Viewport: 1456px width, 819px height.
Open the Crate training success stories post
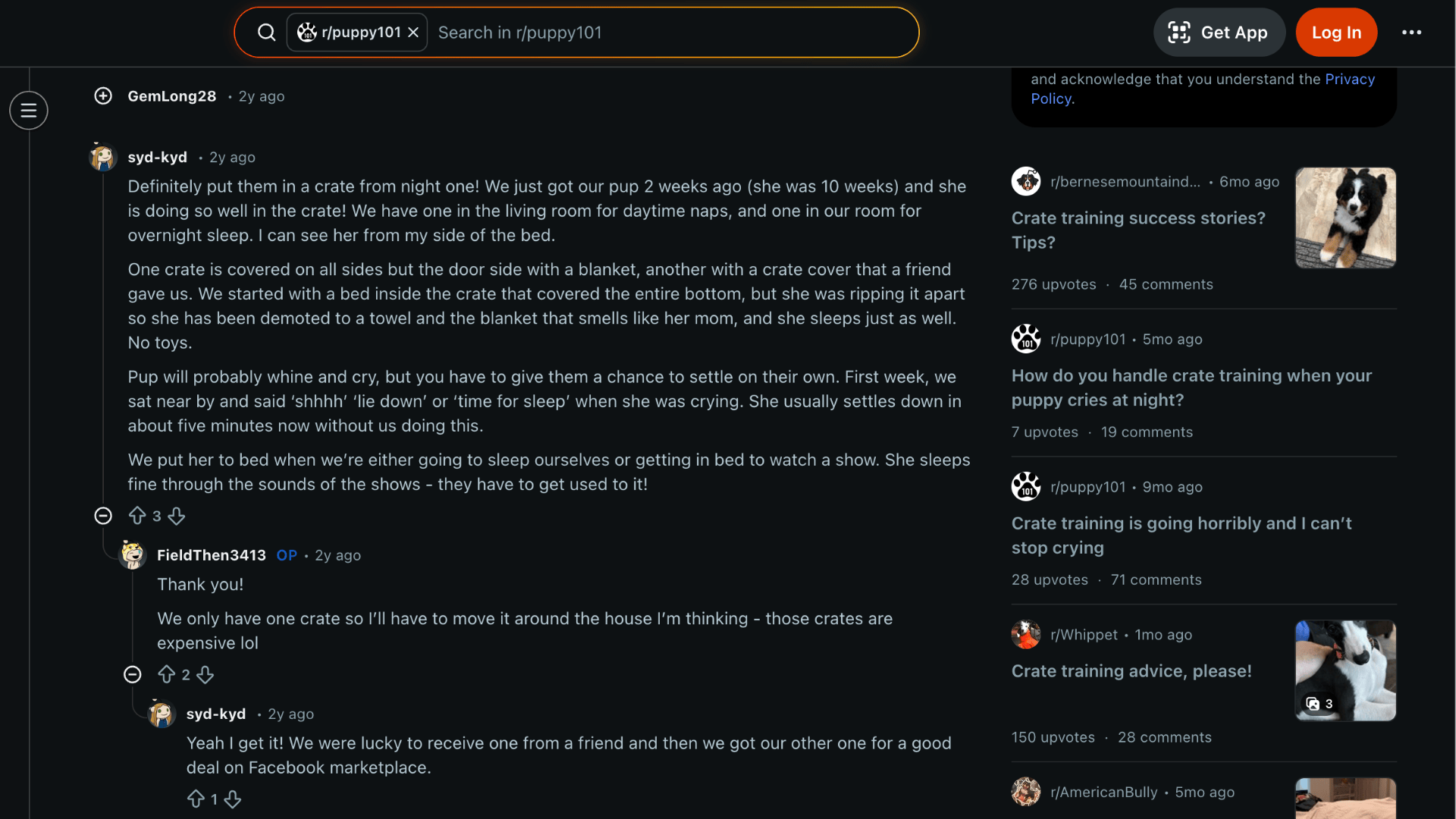[1137, 230]
